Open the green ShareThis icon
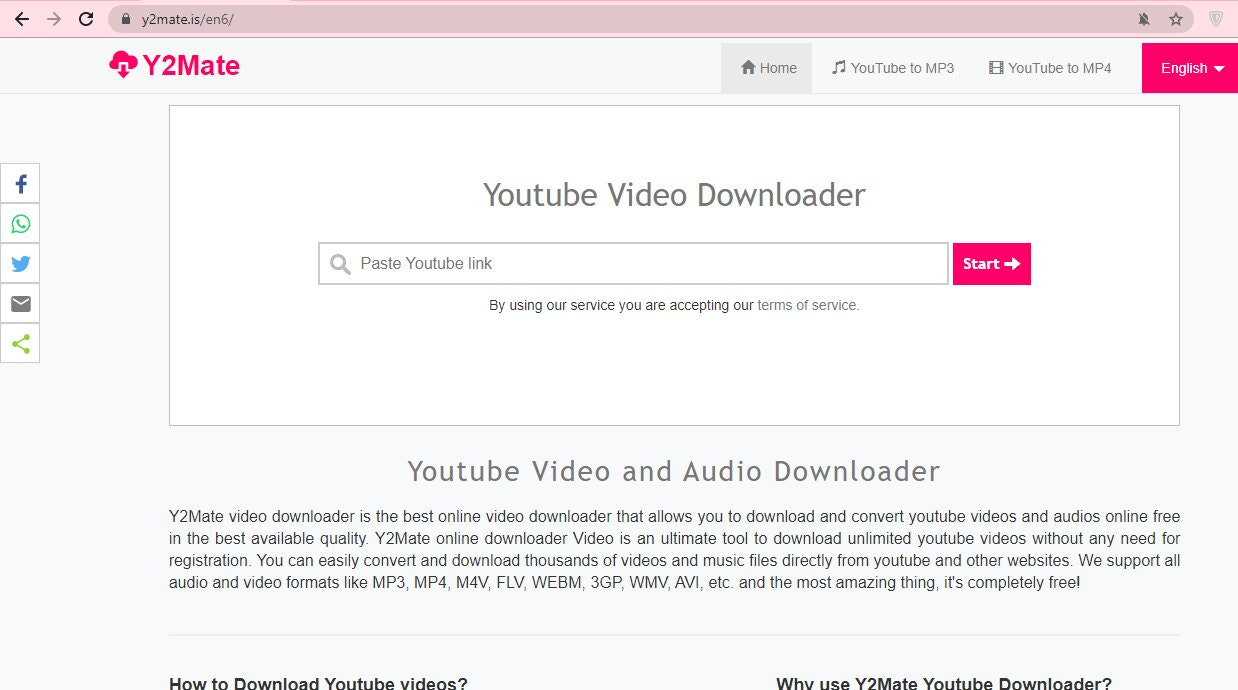 point(20,344)
